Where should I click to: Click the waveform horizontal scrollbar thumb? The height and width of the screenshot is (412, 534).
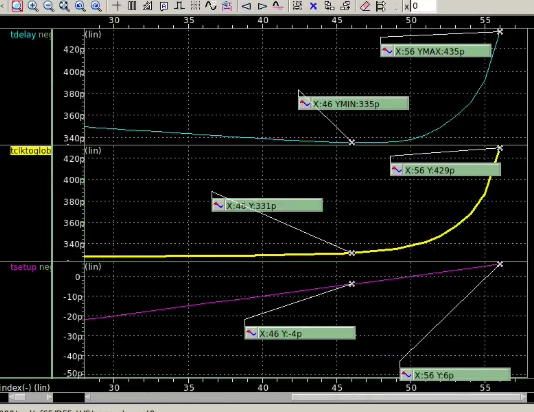pyautogui.click(x=405, y=397)
